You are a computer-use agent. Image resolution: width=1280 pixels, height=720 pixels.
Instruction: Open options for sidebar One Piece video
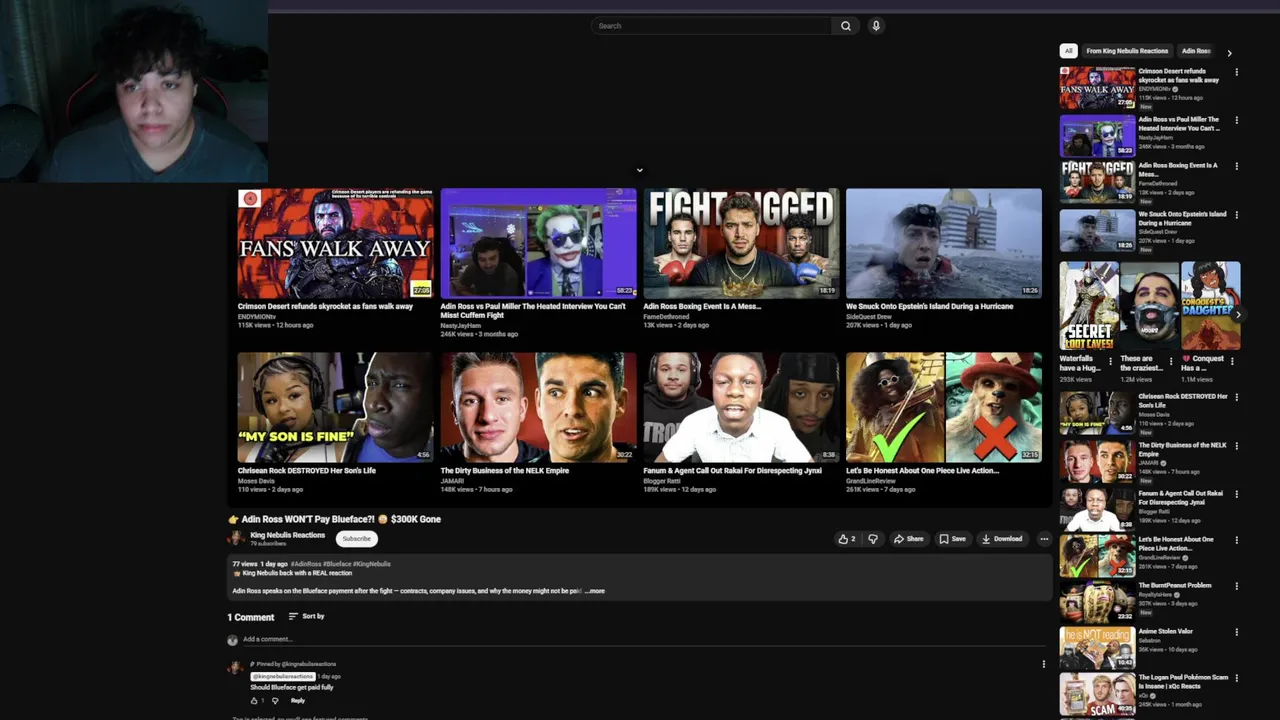pos(1237,540)
